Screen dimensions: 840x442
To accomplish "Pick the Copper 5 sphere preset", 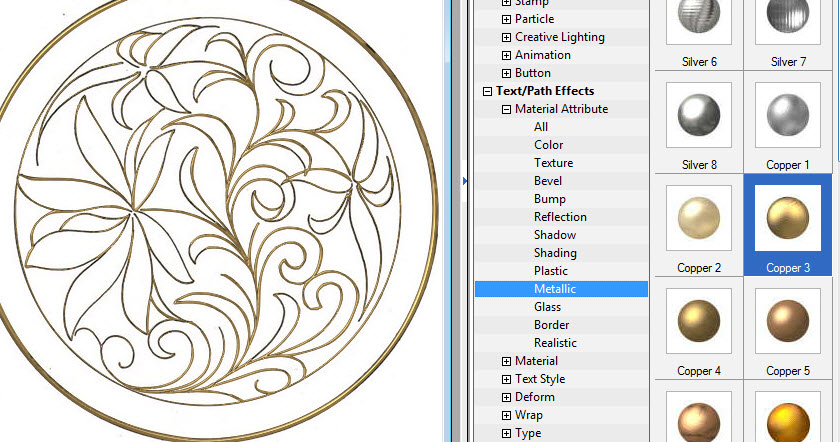I will (x=789, y=321).
